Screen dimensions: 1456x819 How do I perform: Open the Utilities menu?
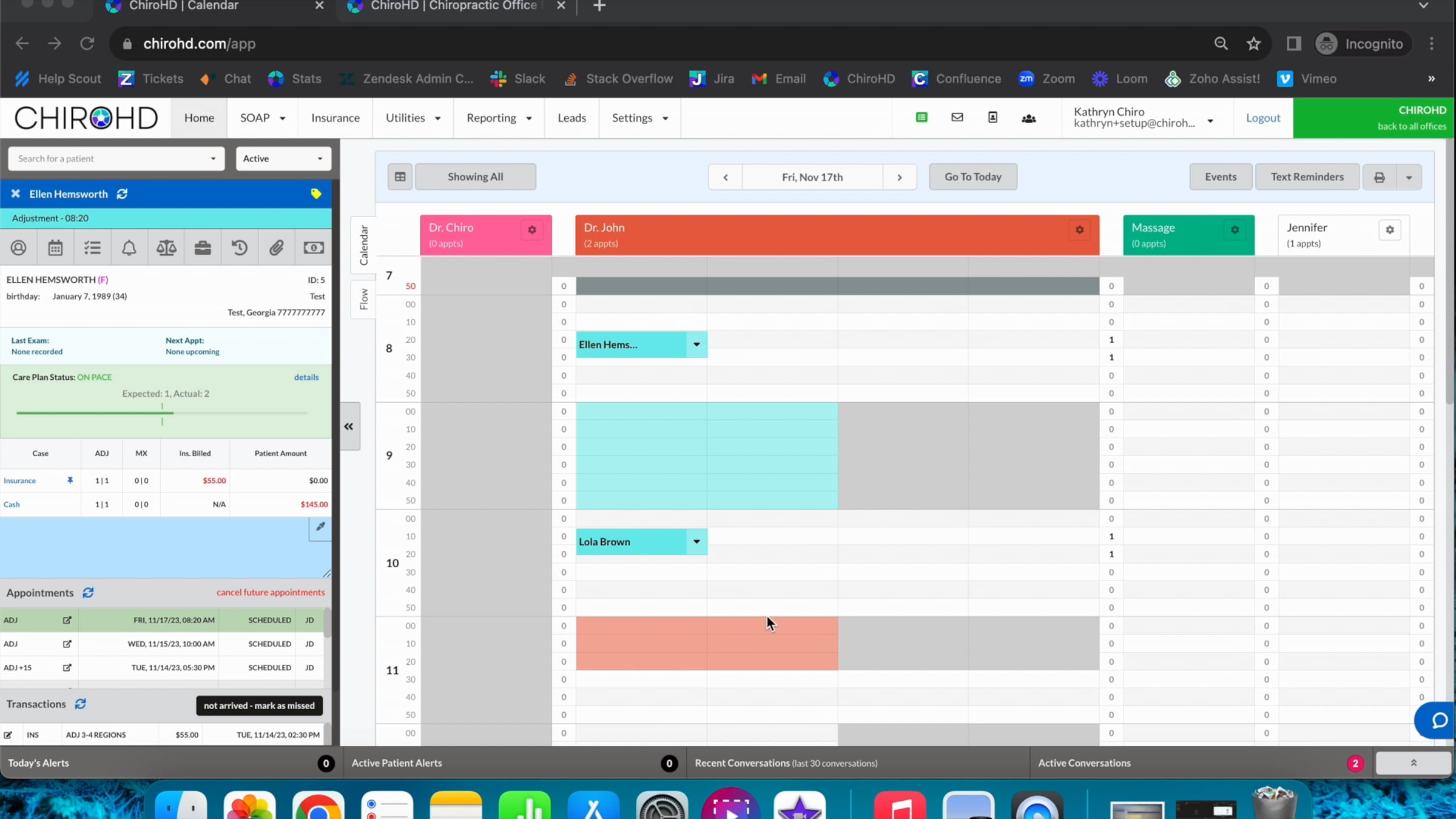413,118
